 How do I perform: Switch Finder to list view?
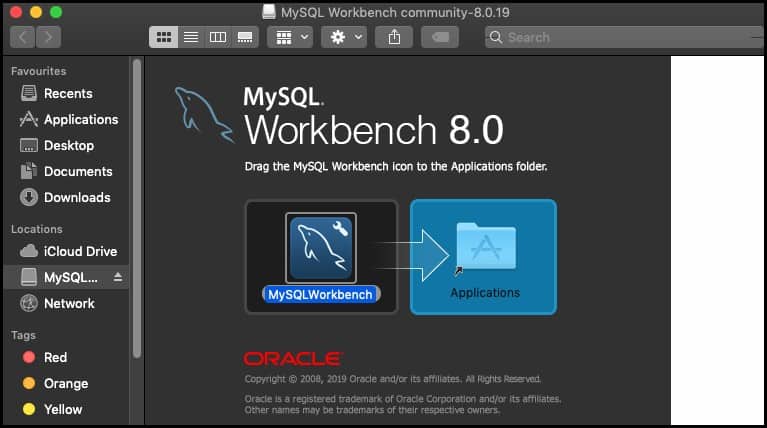(x=191, y=37)
